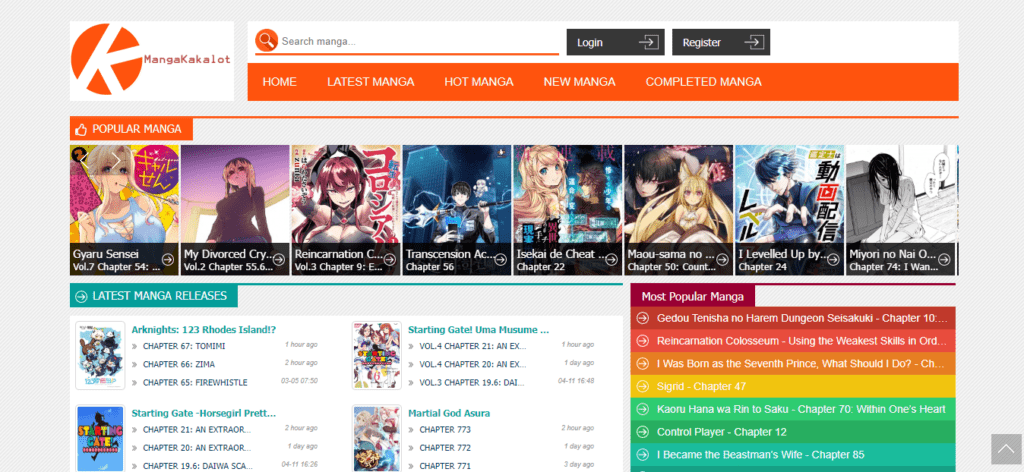This screenshot has width=1024, height=472.
Task: Click the POPULAR MANGA heading tab
Action: [131, 129]
